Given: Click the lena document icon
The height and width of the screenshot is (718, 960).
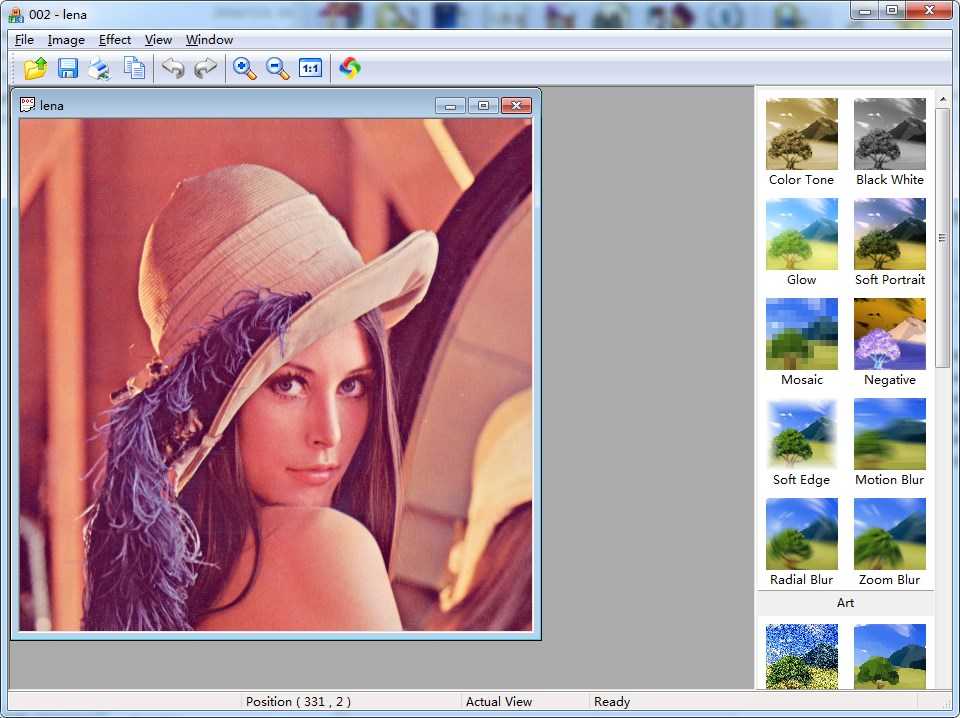Looking at the screenshot, I should point(27,105).
